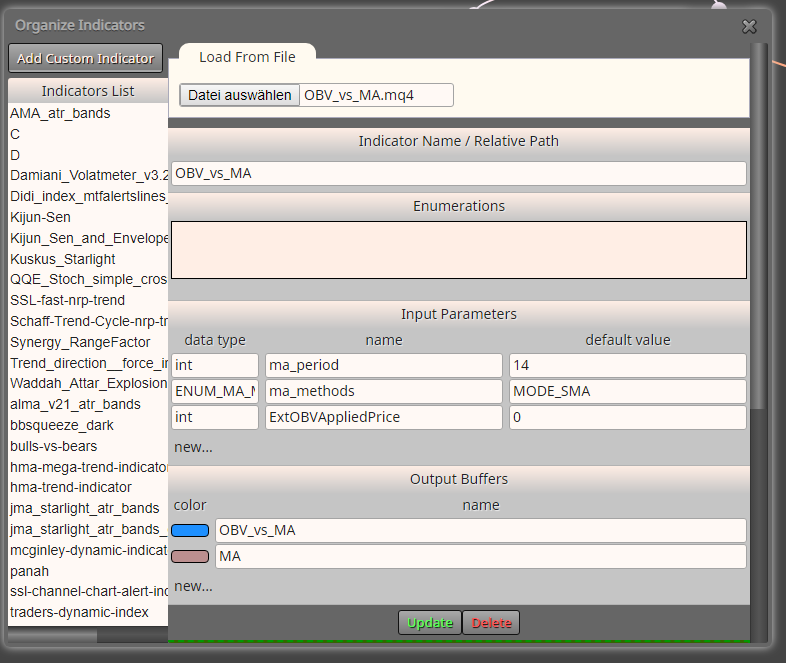Screen dimensions: 786x663
Task: Click the Update button
Action: point(430,622)
